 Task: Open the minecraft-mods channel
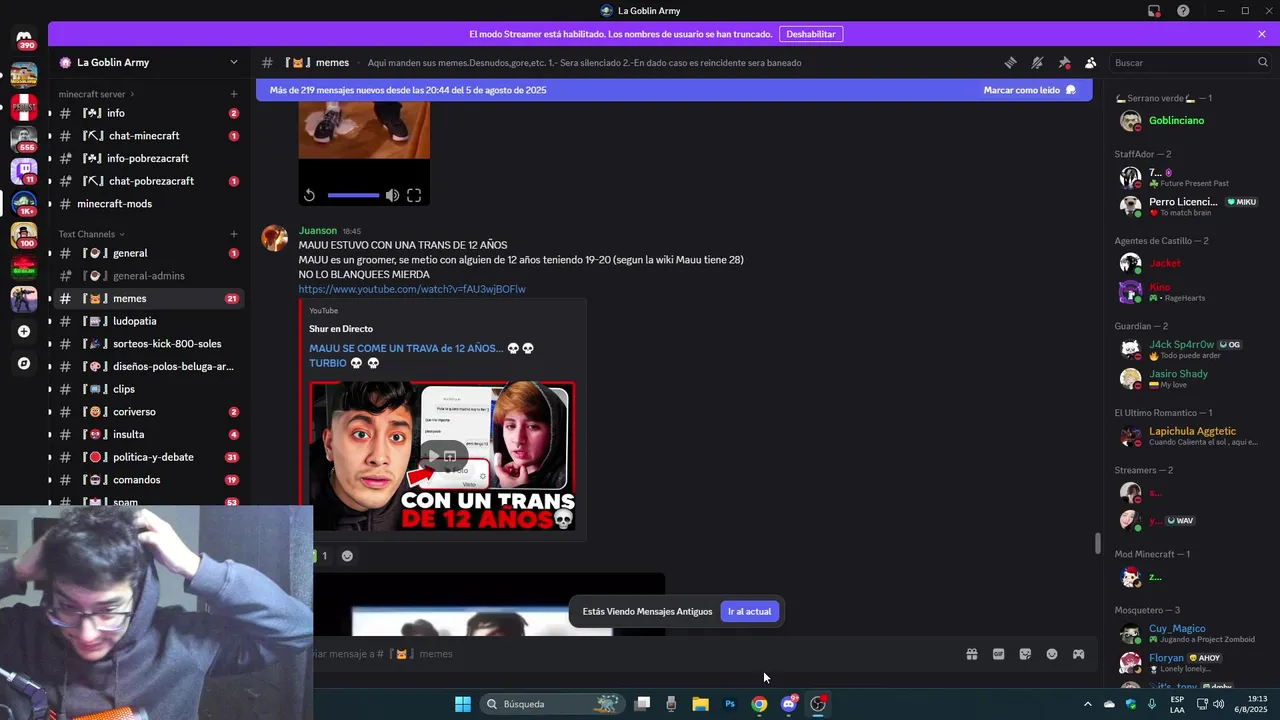point(148,204)
